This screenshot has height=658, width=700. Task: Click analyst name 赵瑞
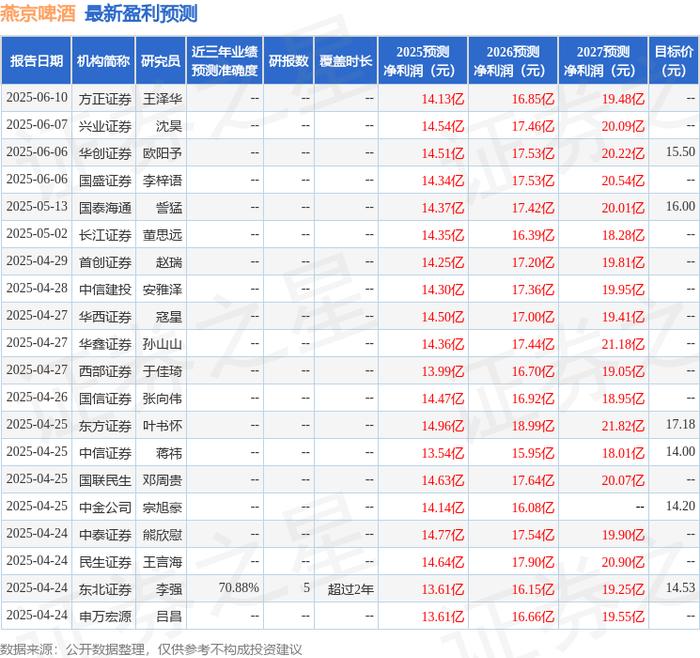tap(169, 262)
